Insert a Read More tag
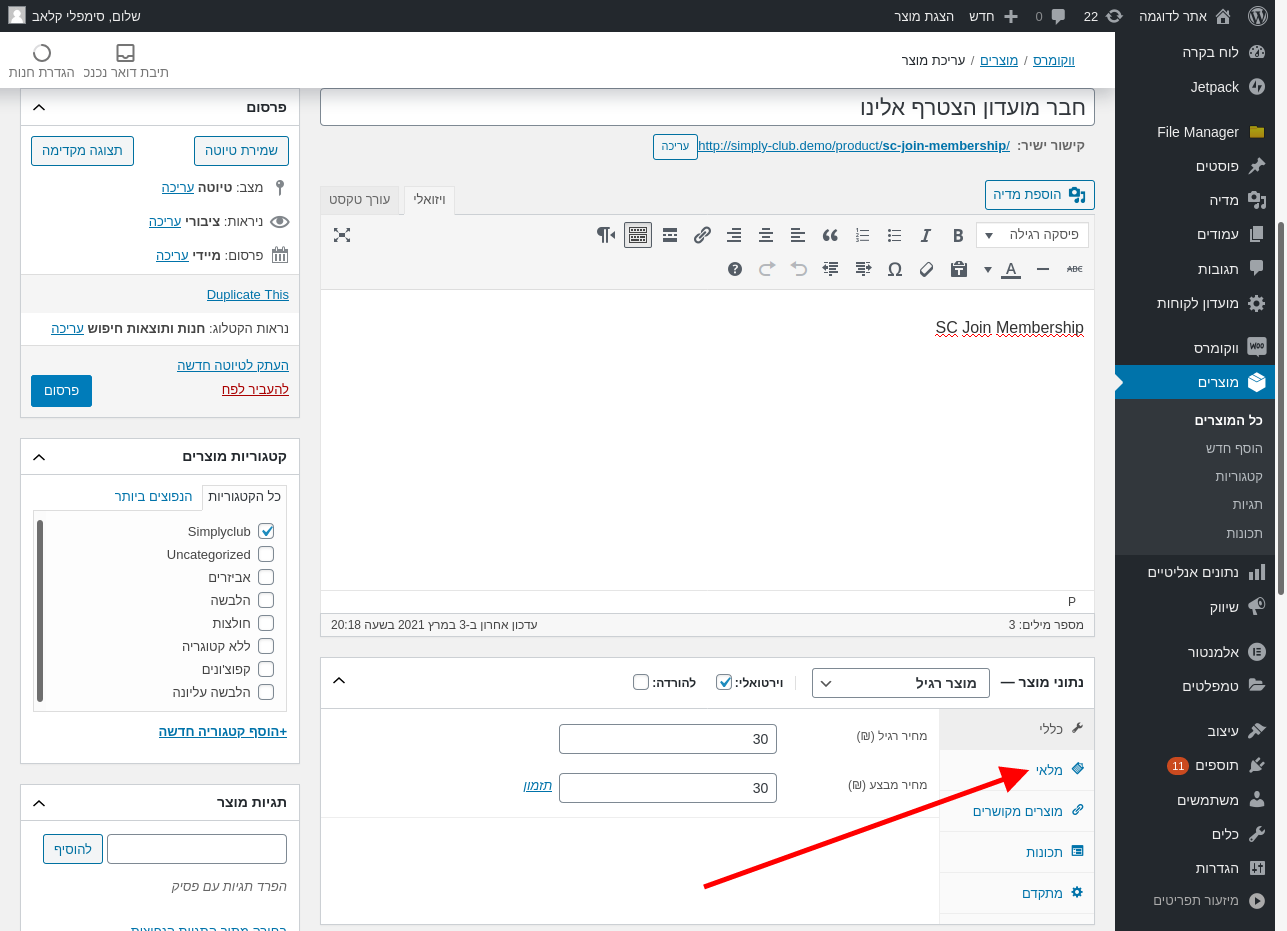The image size is (1287, 931). coord(670,235)
